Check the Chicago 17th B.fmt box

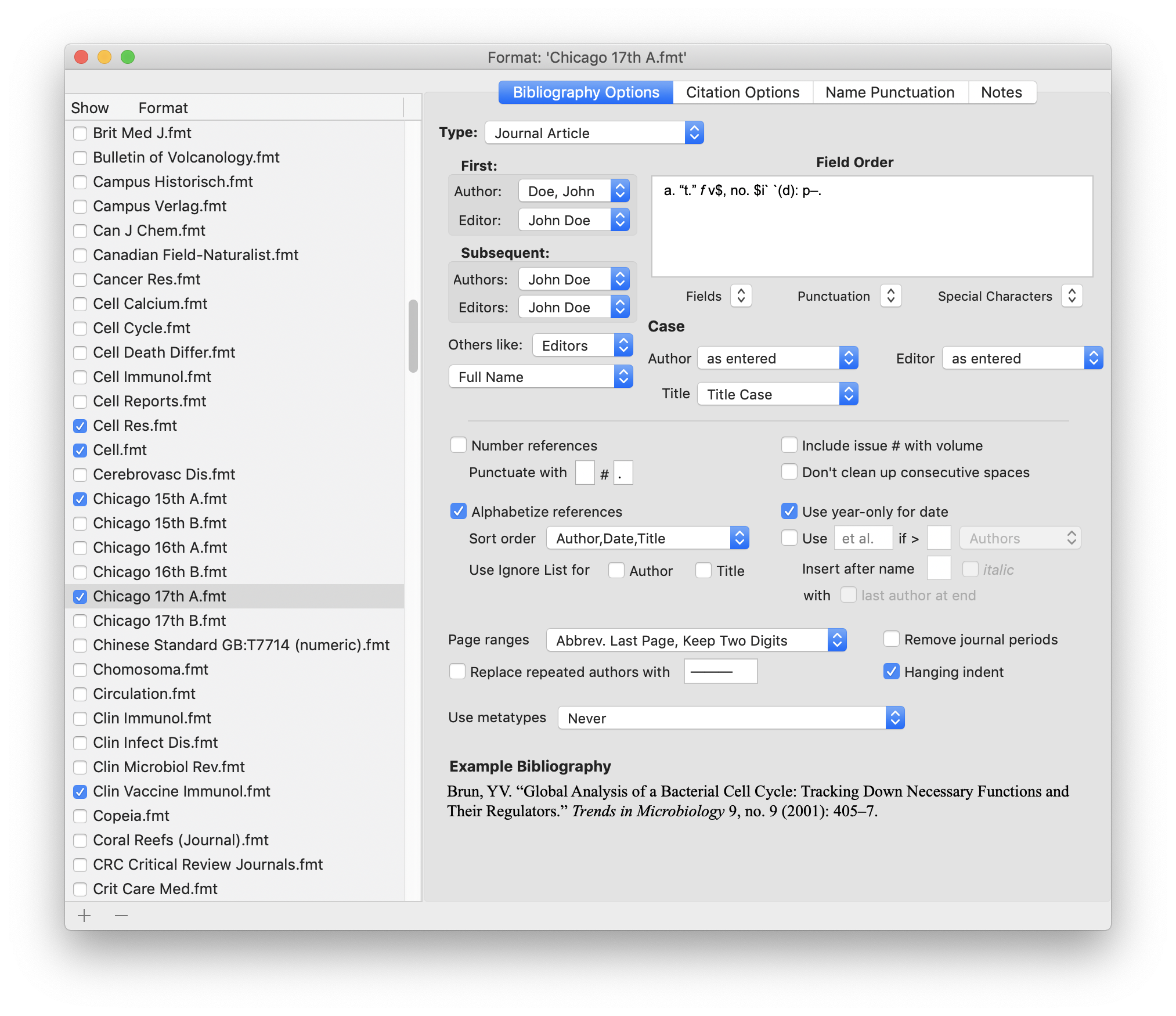[x=81, y=621]
